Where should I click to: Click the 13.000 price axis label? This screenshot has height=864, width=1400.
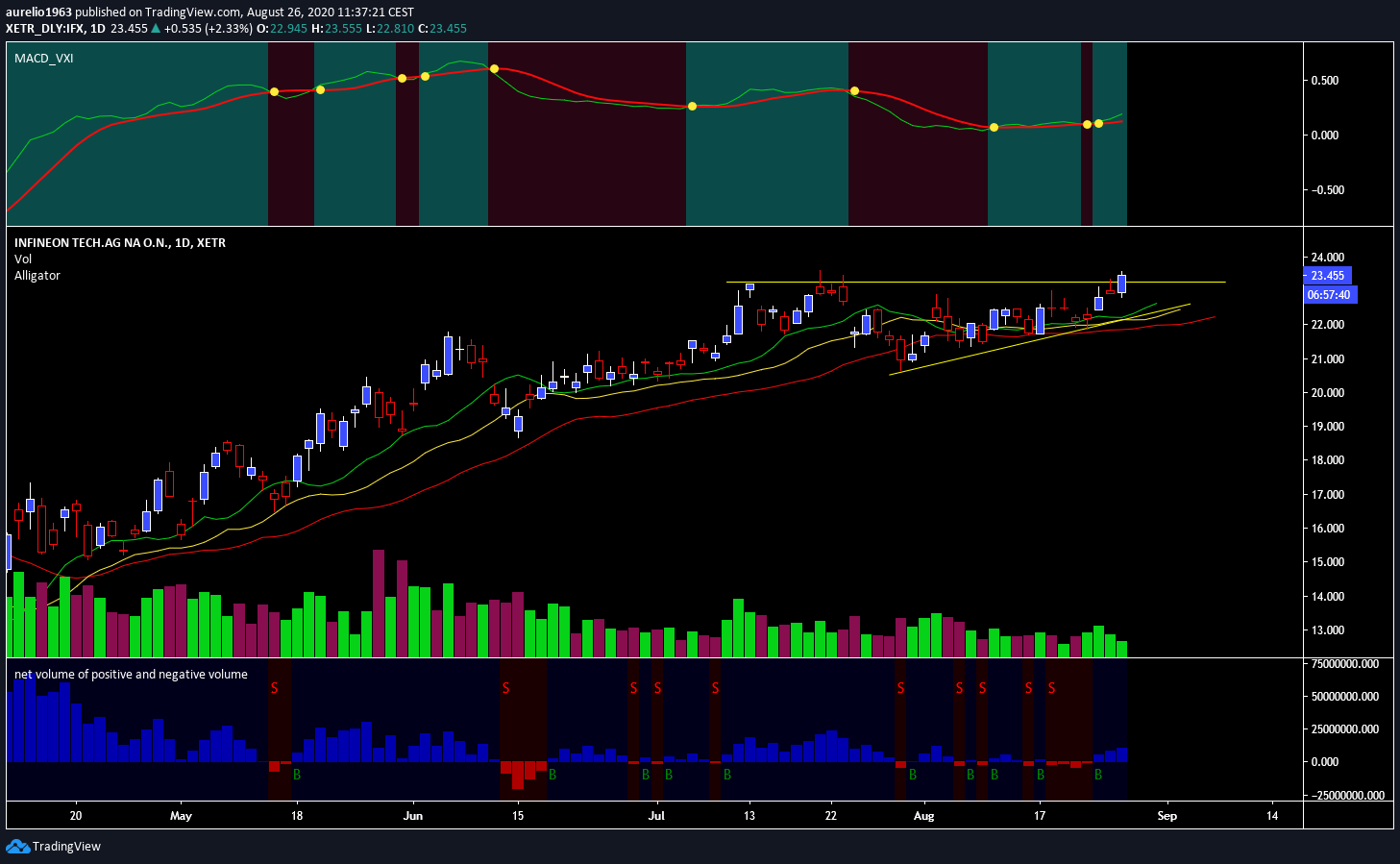(1328, 630)
